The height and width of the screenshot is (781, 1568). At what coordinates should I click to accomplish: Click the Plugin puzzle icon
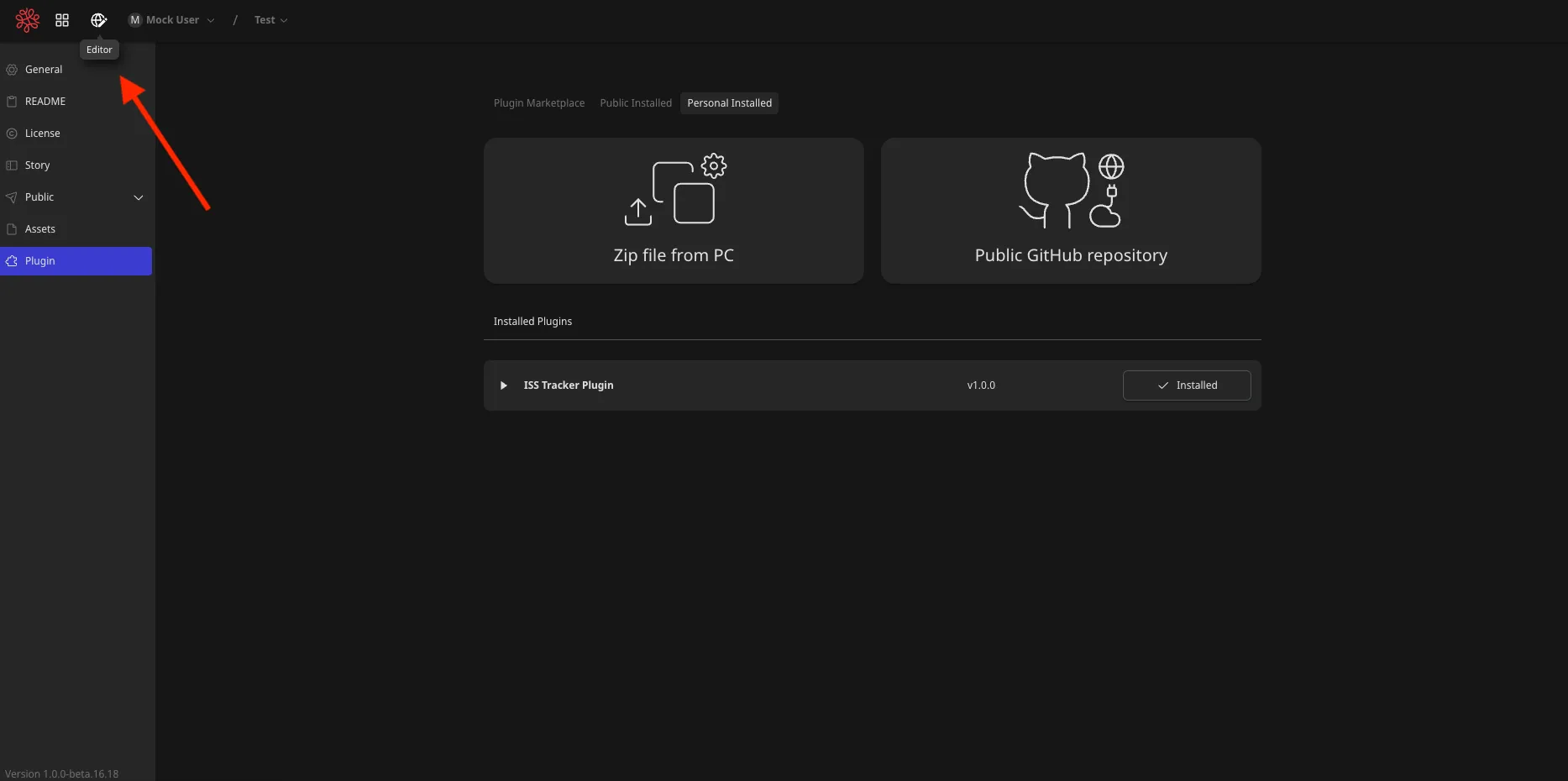pos(12,261)
